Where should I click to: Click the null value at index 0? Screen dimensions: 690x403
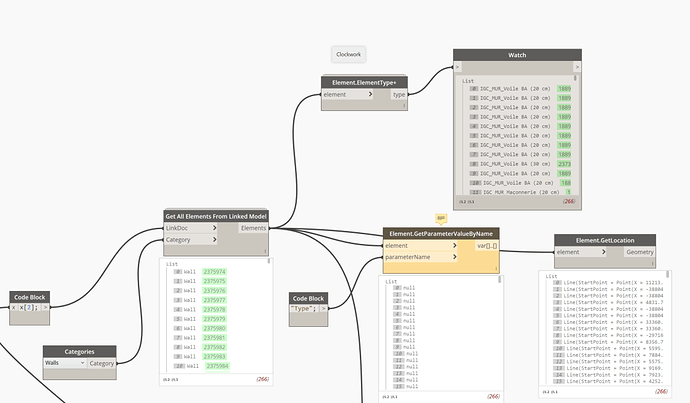tap(409, 288)
